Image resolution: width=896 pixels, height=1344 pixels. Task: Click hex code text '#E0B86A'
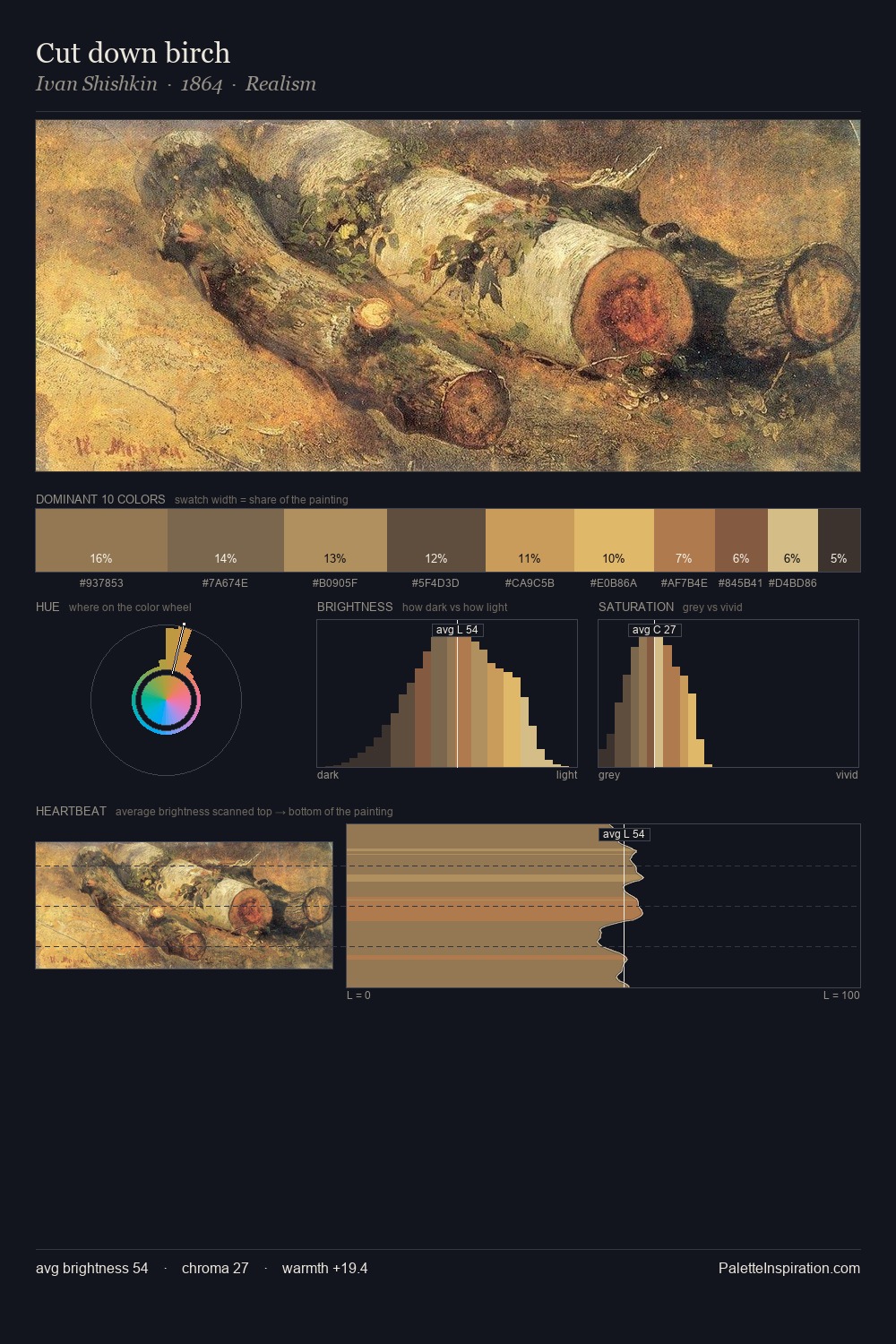point(614,583)
